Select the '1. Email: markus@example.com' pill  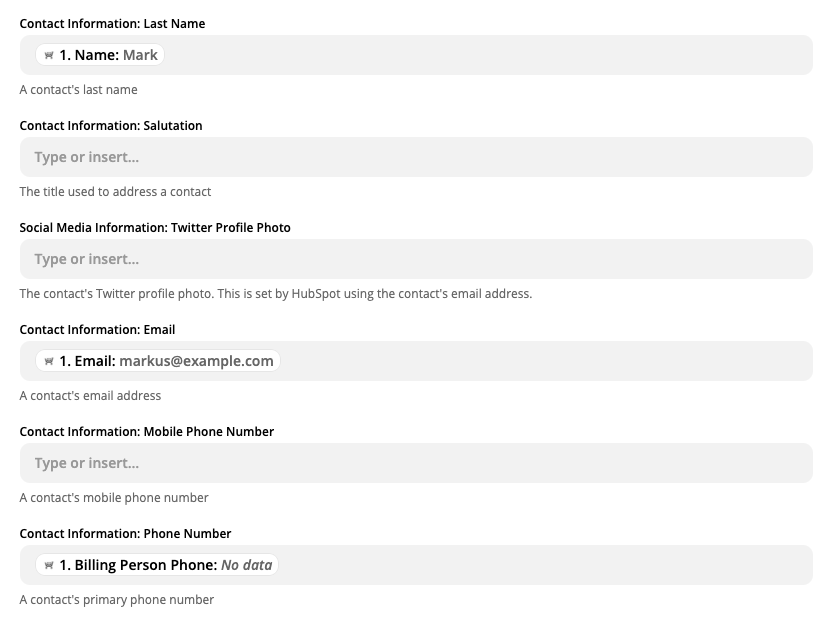tap(158, 361)
